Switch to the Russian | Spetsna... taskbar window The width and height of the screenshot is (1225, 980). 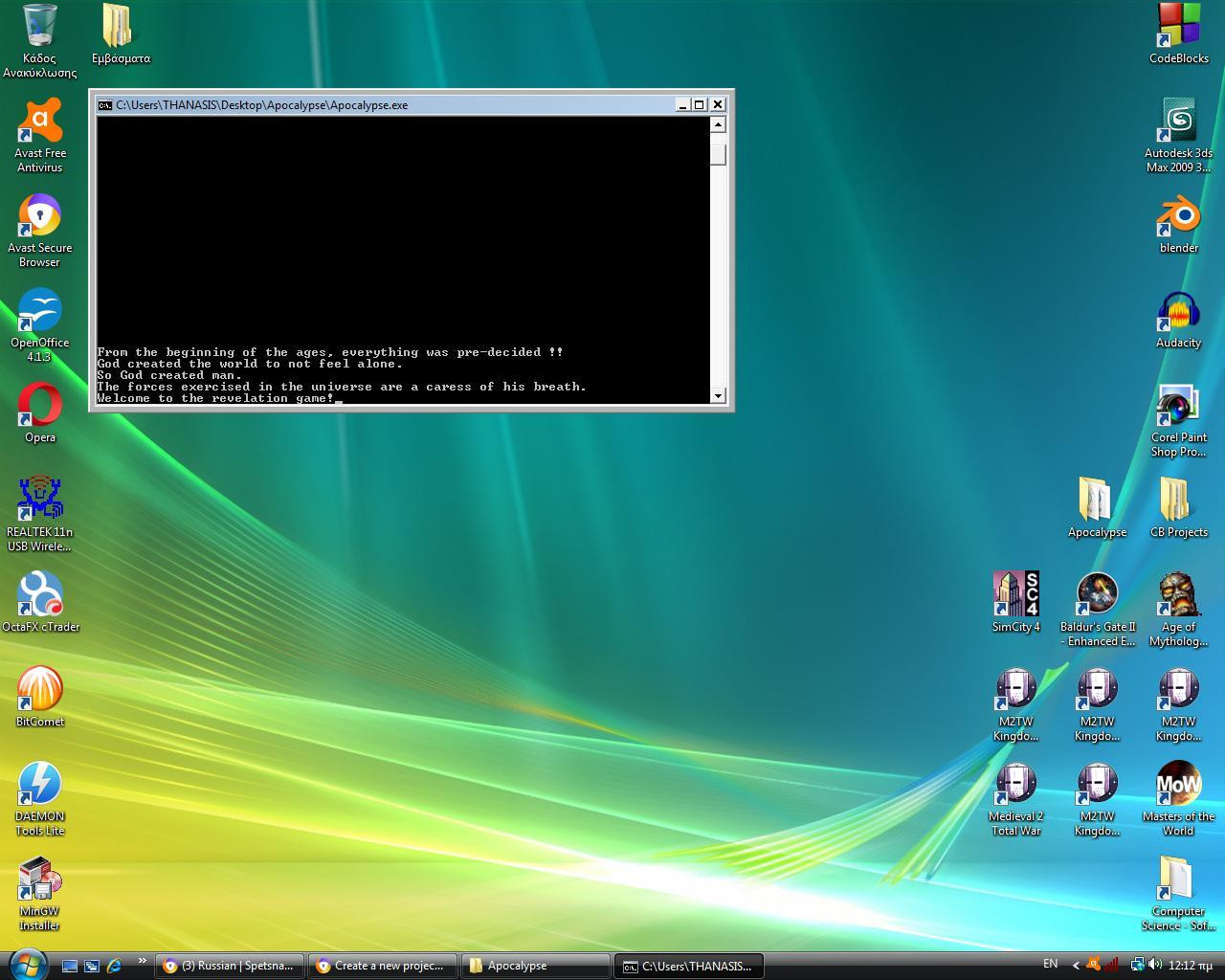point(230,966)
